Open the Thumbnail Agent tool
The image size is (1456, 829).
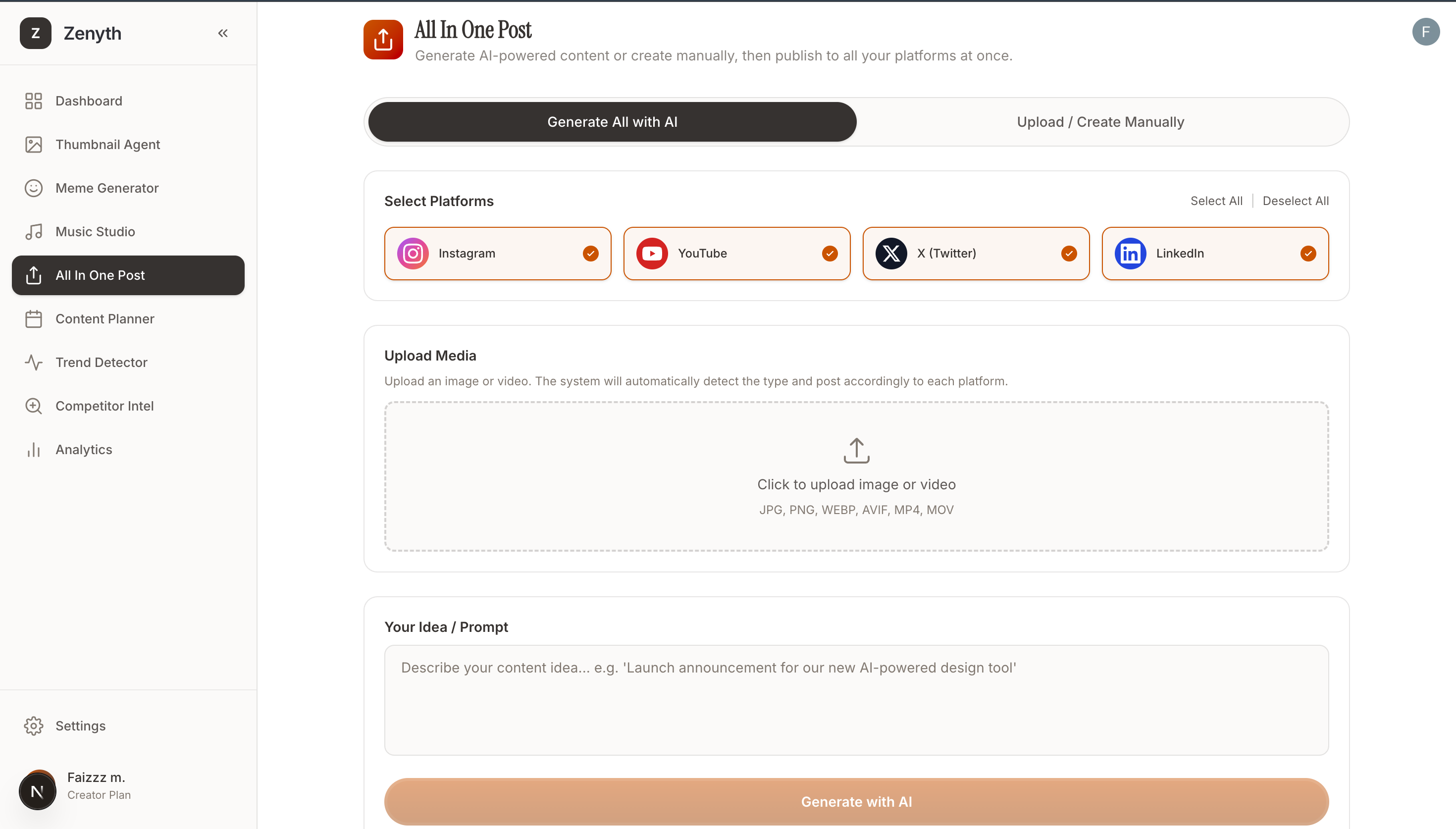click(34, 145)
